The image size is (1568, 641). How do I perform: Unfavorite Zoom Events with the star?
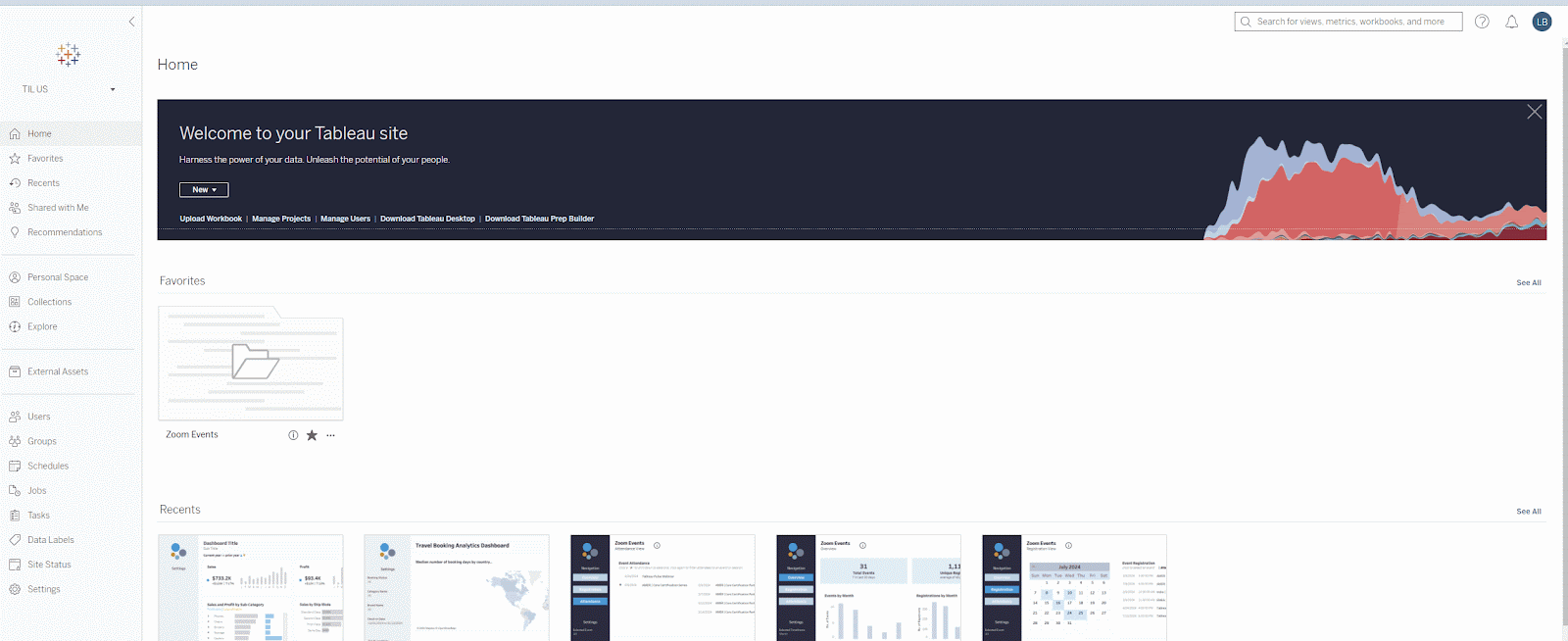[312, 435]
